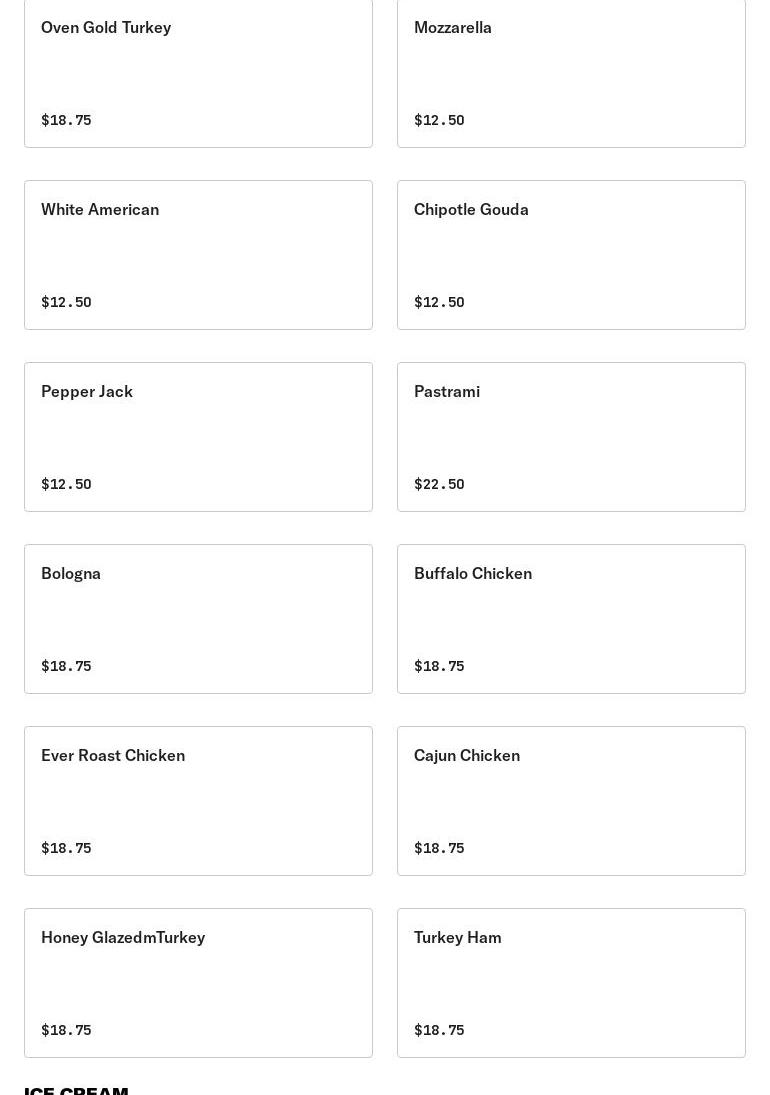The image size is (770, 1095).
Task: Select the Honey GlazedmTurkey card
Action: coord(198,982)
